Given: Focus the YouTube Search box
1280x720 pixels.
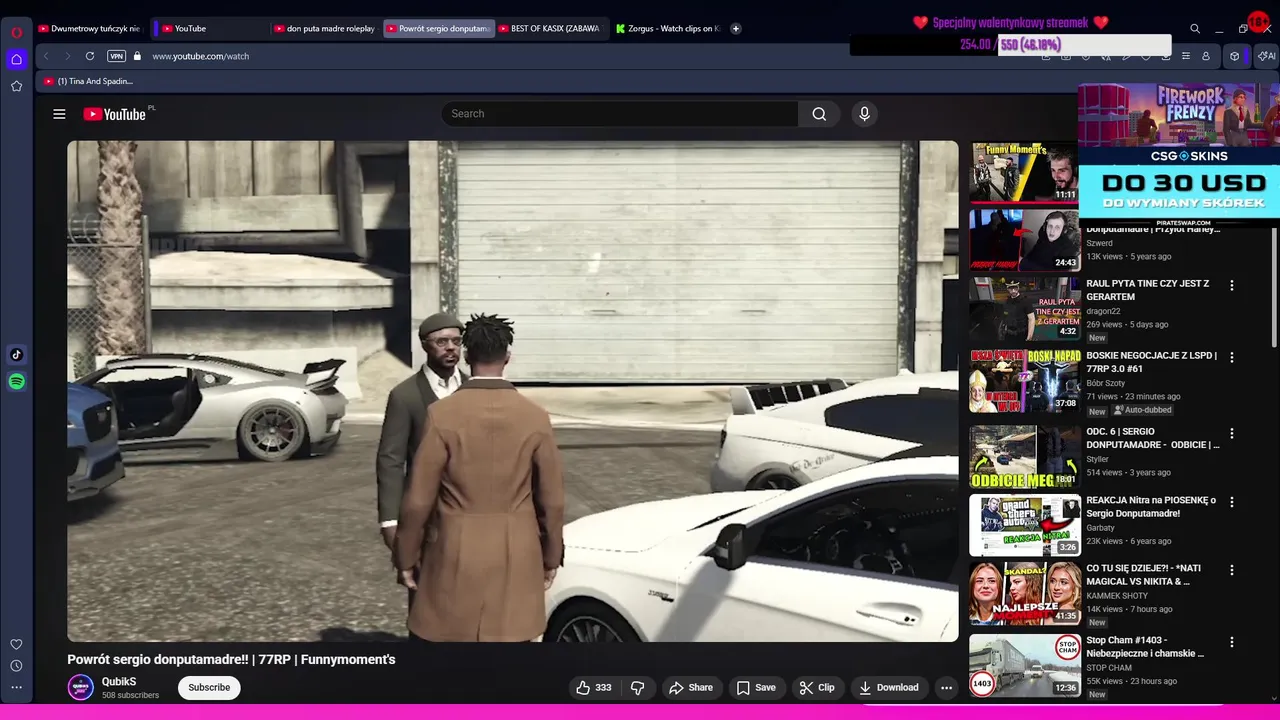Looking at the screenshot, I should 619,114.
